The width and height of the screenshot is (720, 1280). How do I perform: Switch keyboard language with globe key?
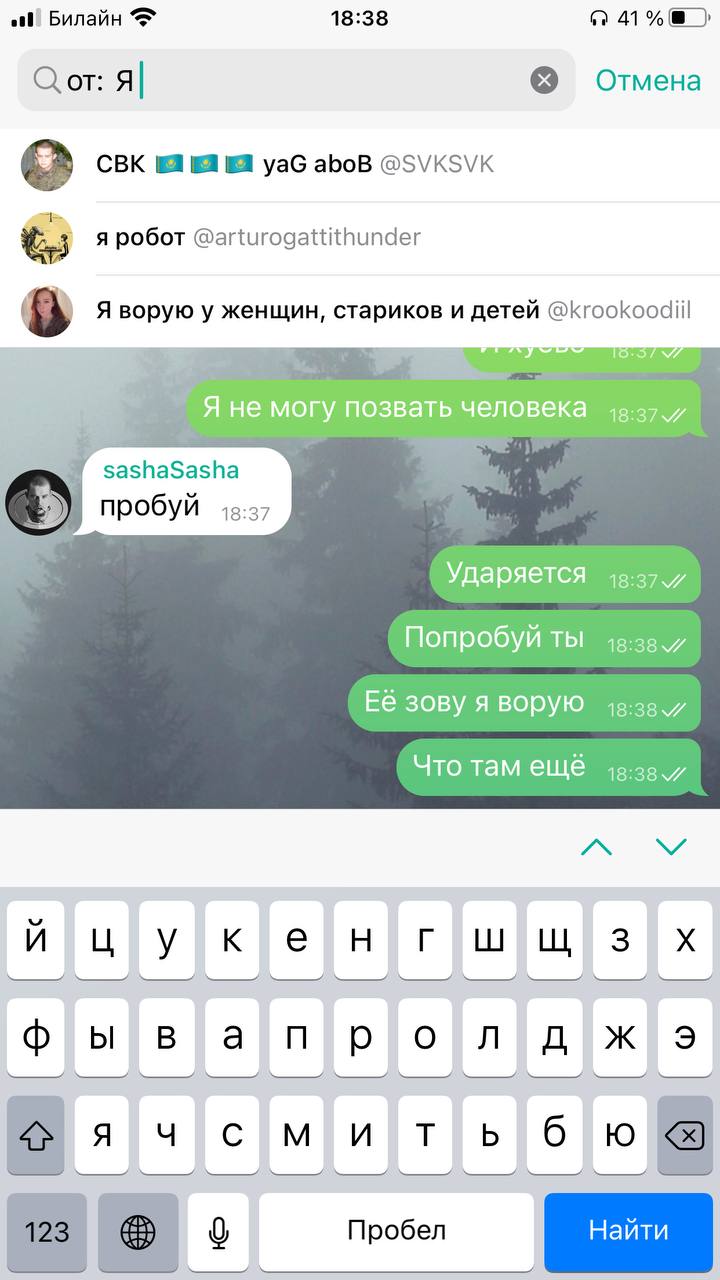tap(138, 1232)
